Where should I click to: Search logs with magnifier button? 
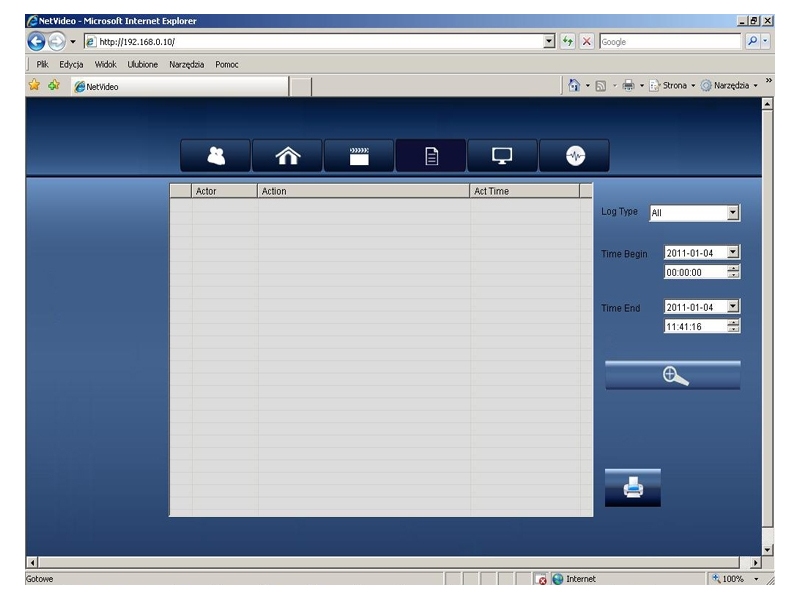tap(673, 375)
